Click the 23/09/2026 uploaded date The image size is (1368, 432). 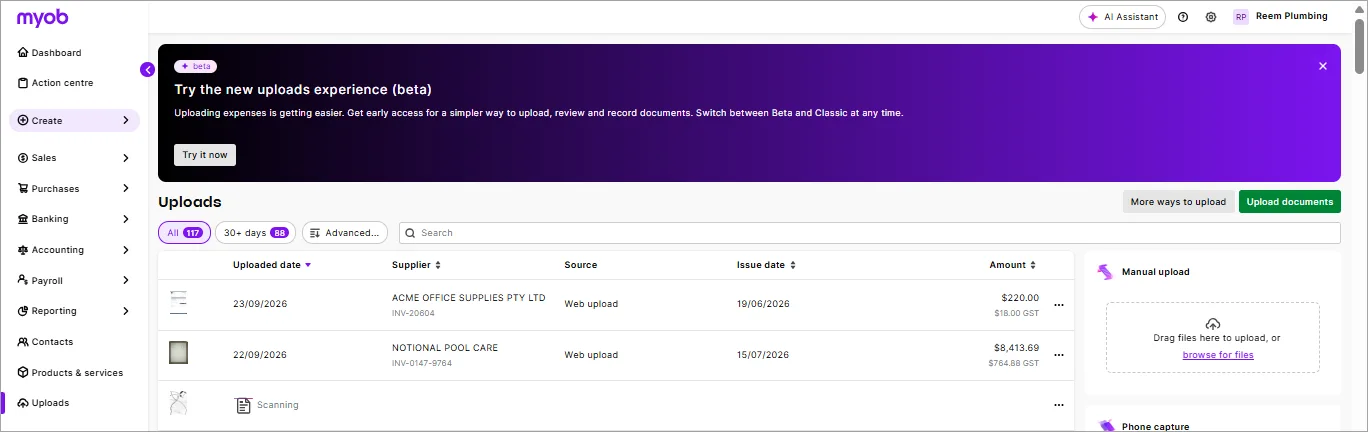coord(260,304)
